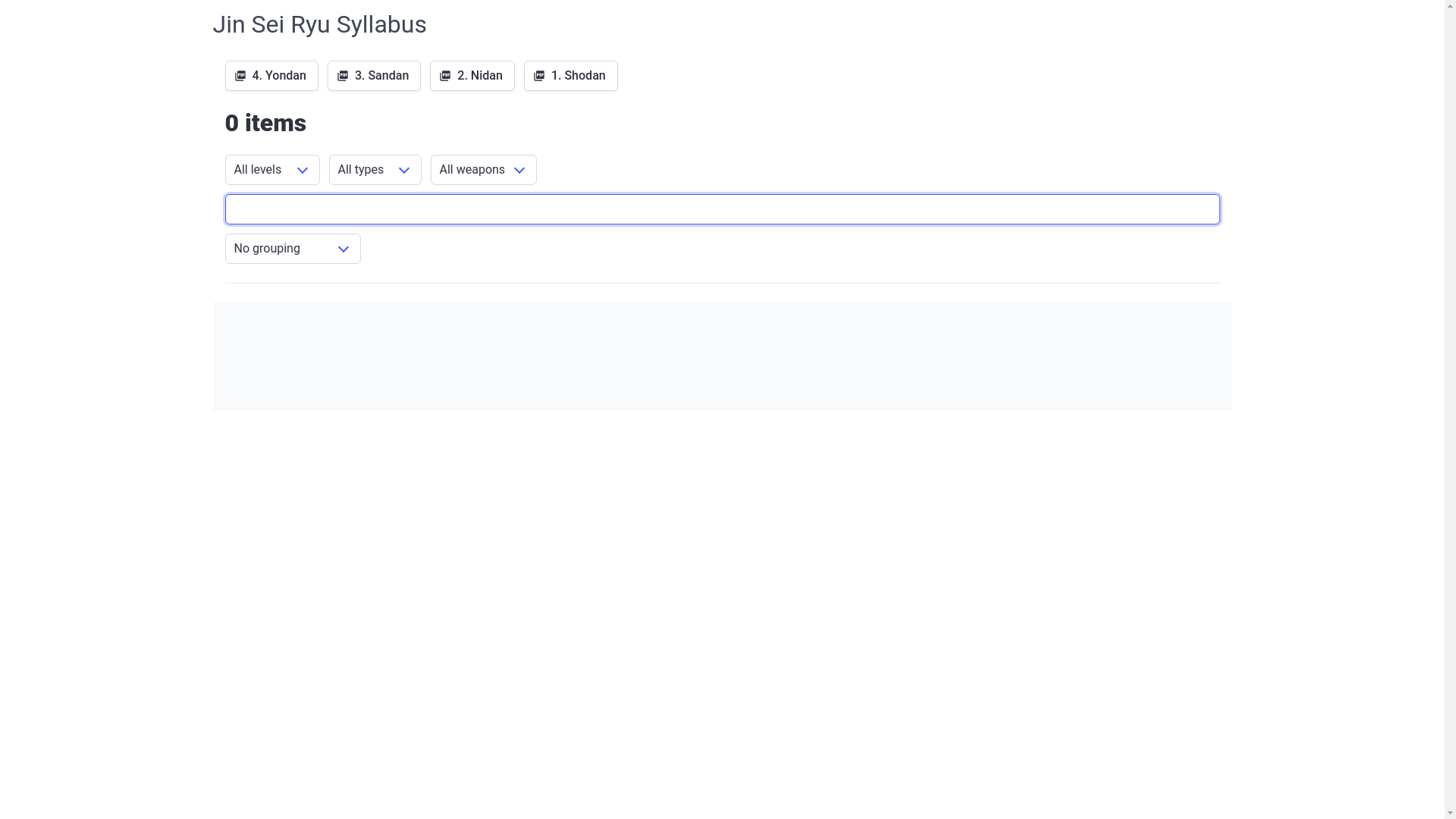
Task: Click the Jin Sei Ryu Syllabus title
Action: (x=319, y=24)
